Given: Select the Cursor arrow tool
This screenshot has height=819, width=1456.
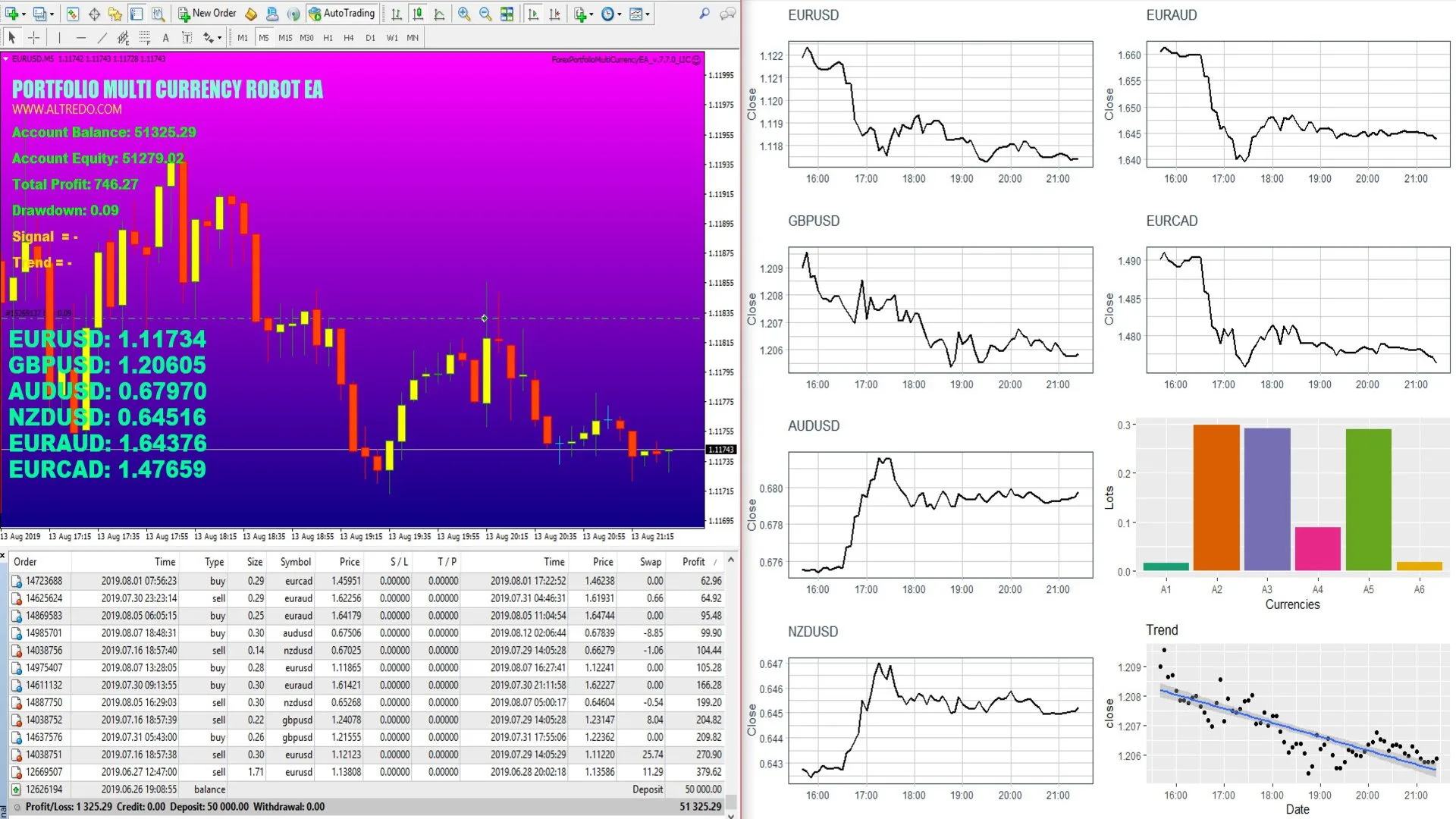Looking at the screenshot, I should pos(12,37).
